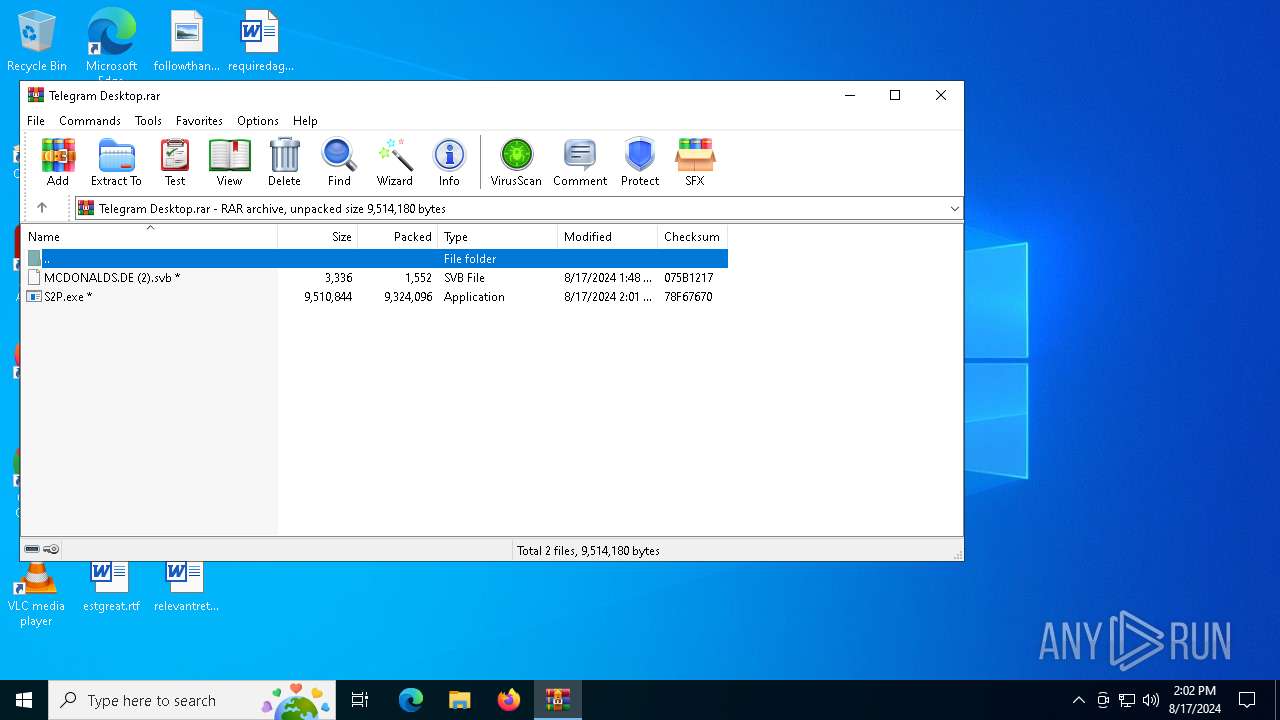
Task: Sort by the Name column header
Action: coord(149,237)
